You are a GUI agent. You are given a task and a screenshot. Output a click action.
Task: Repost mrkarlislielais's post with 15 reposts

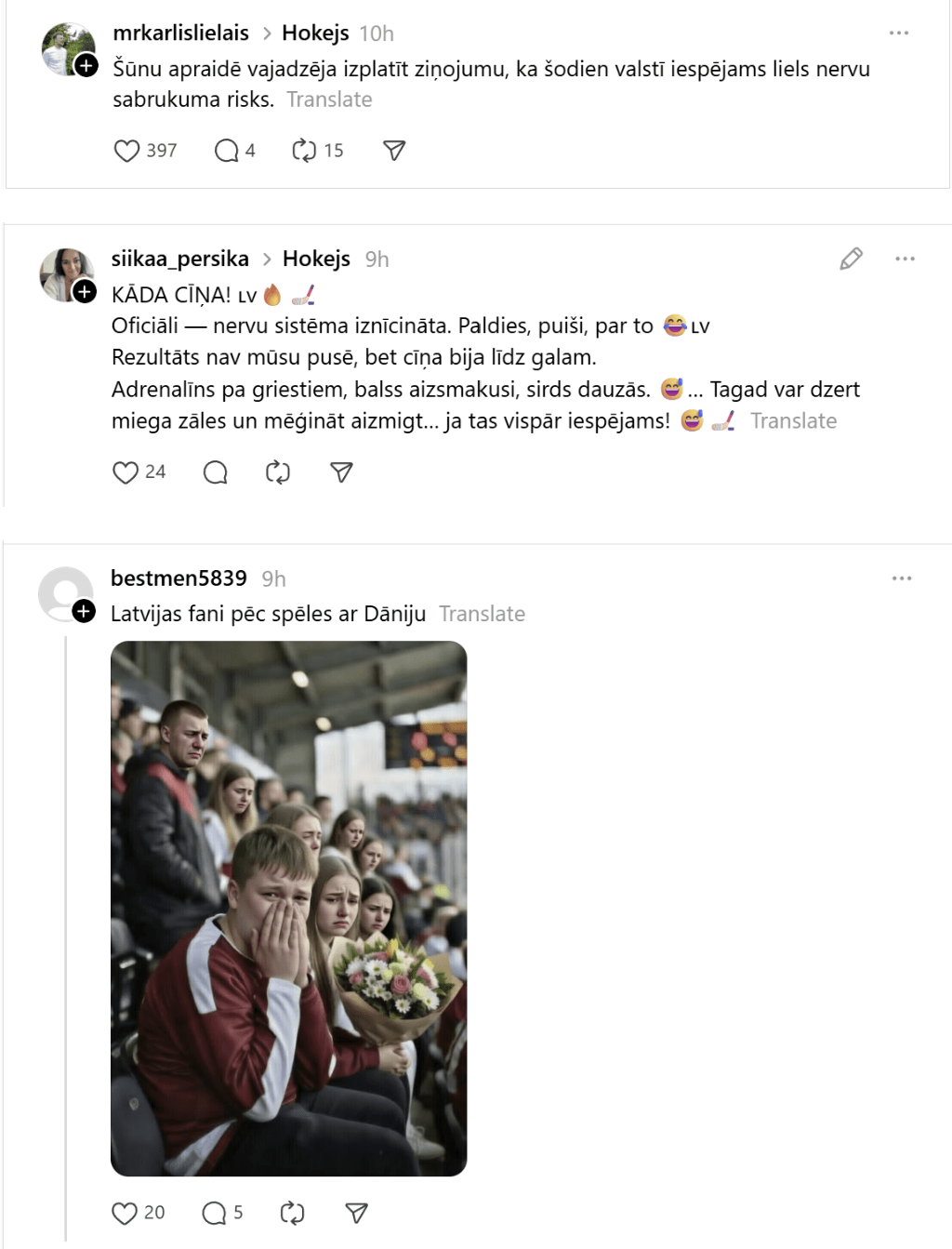tap(305, 151)
